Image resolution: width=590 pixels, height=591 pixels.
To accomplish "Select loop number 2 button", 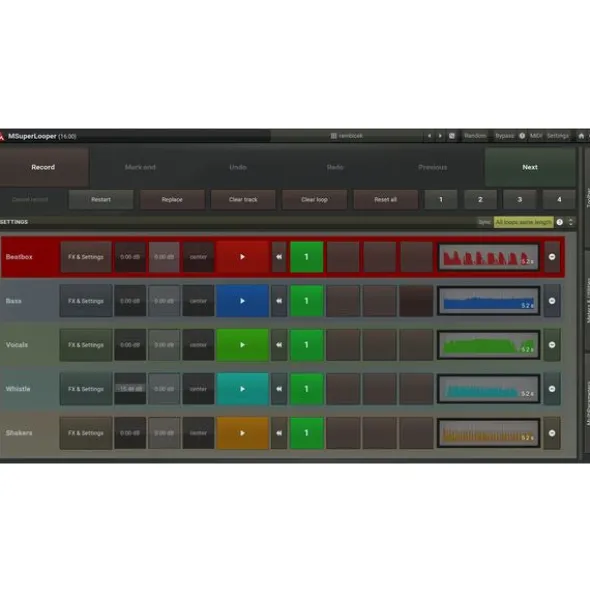I will [x=480, y=199].
